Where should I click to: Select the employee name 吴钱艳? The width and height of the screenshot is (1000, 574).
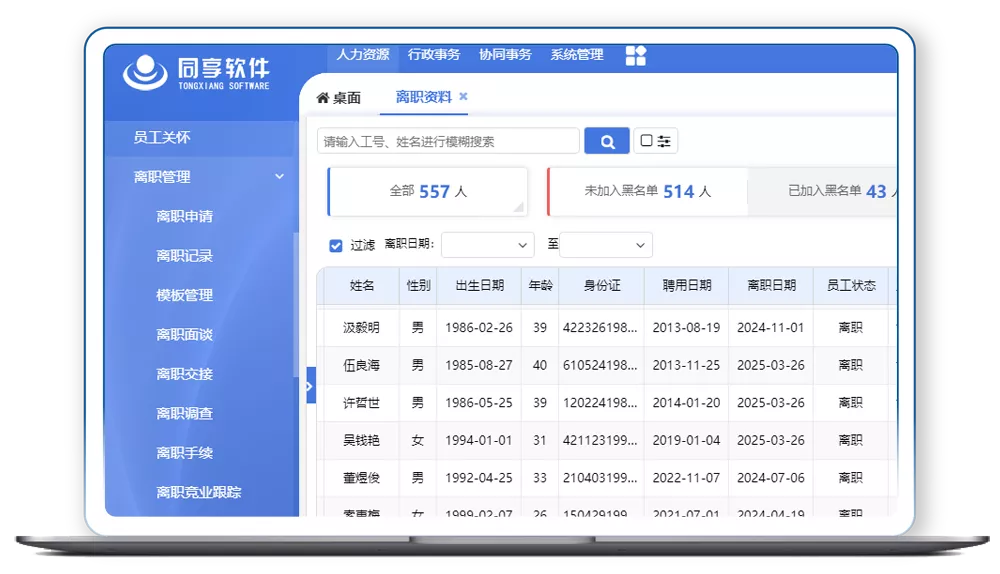pos(362,441)
